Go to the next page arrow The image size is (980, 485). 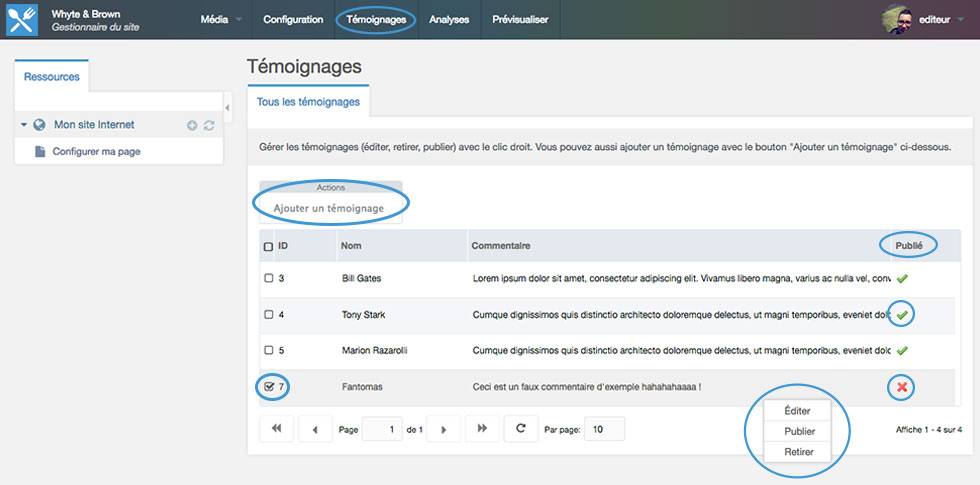coord(443,429)
